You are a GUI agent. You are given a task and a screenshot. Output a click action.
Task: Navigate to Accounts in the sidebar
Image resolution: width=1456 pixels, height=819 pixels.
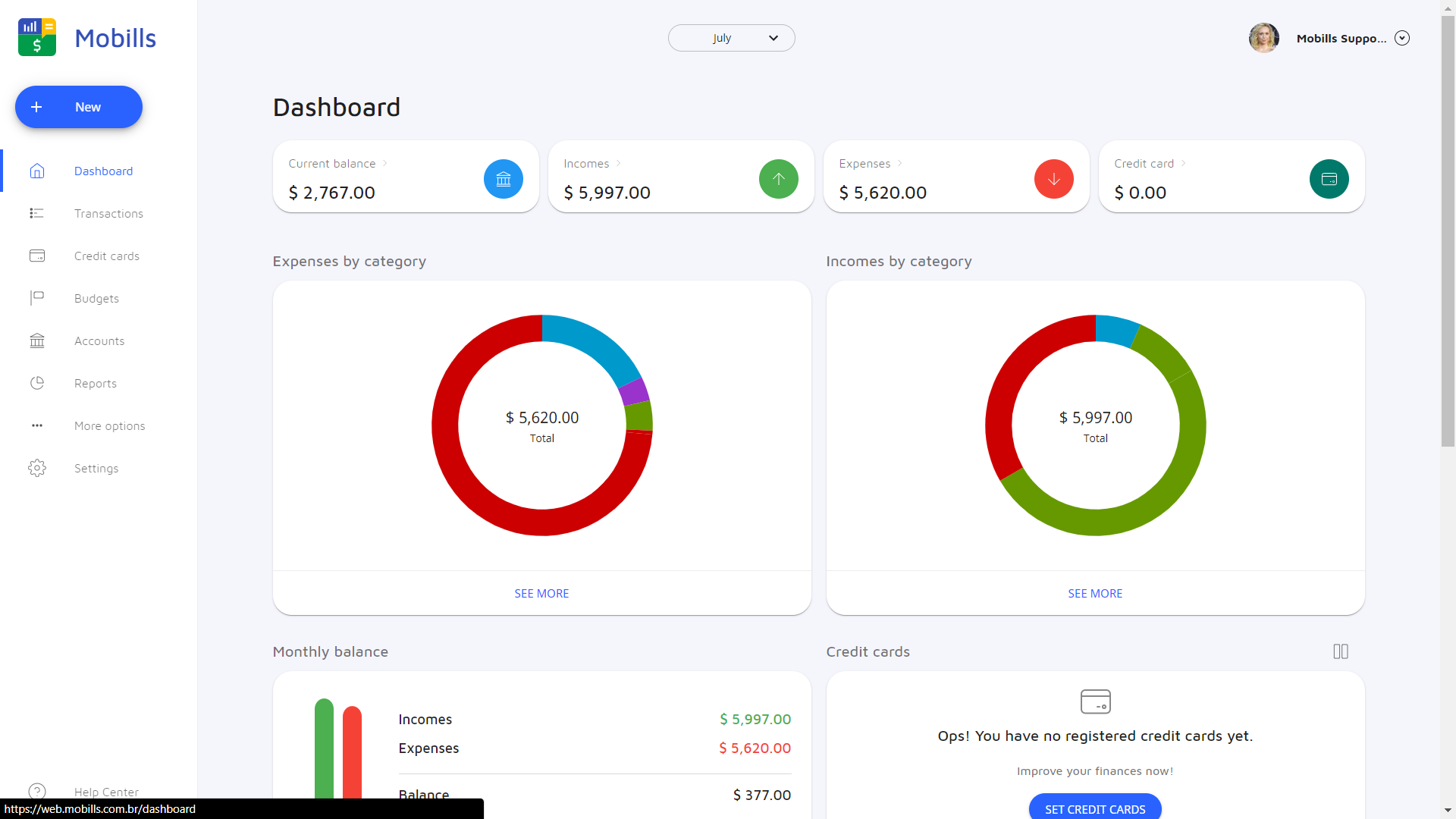point(99,340)
